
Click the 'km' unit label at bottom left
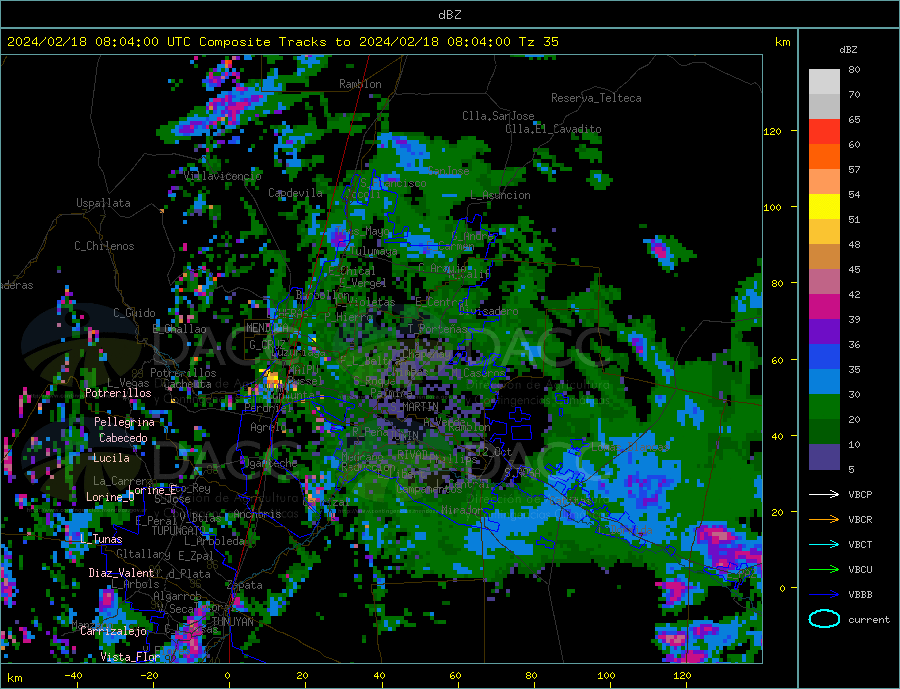(15, 678)
